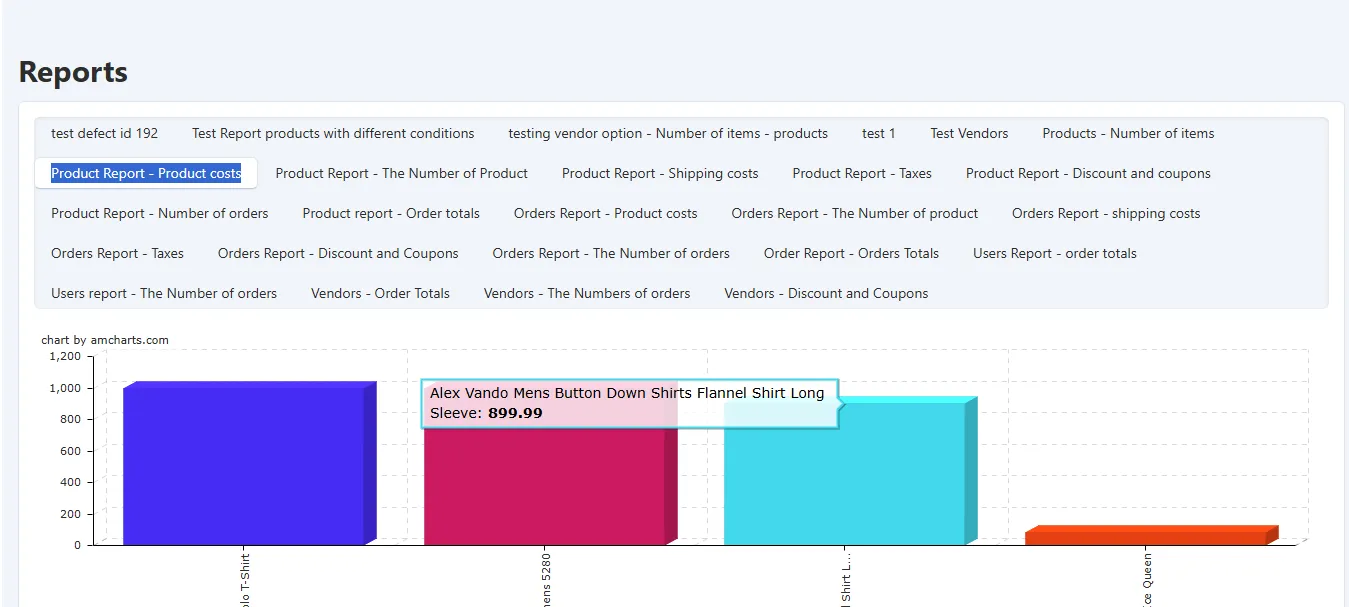The height and width of the screenshot is (607, 1349).
Task: Open the 'Orders Report - Taxes' tab
Action: (x=118, y=253)
